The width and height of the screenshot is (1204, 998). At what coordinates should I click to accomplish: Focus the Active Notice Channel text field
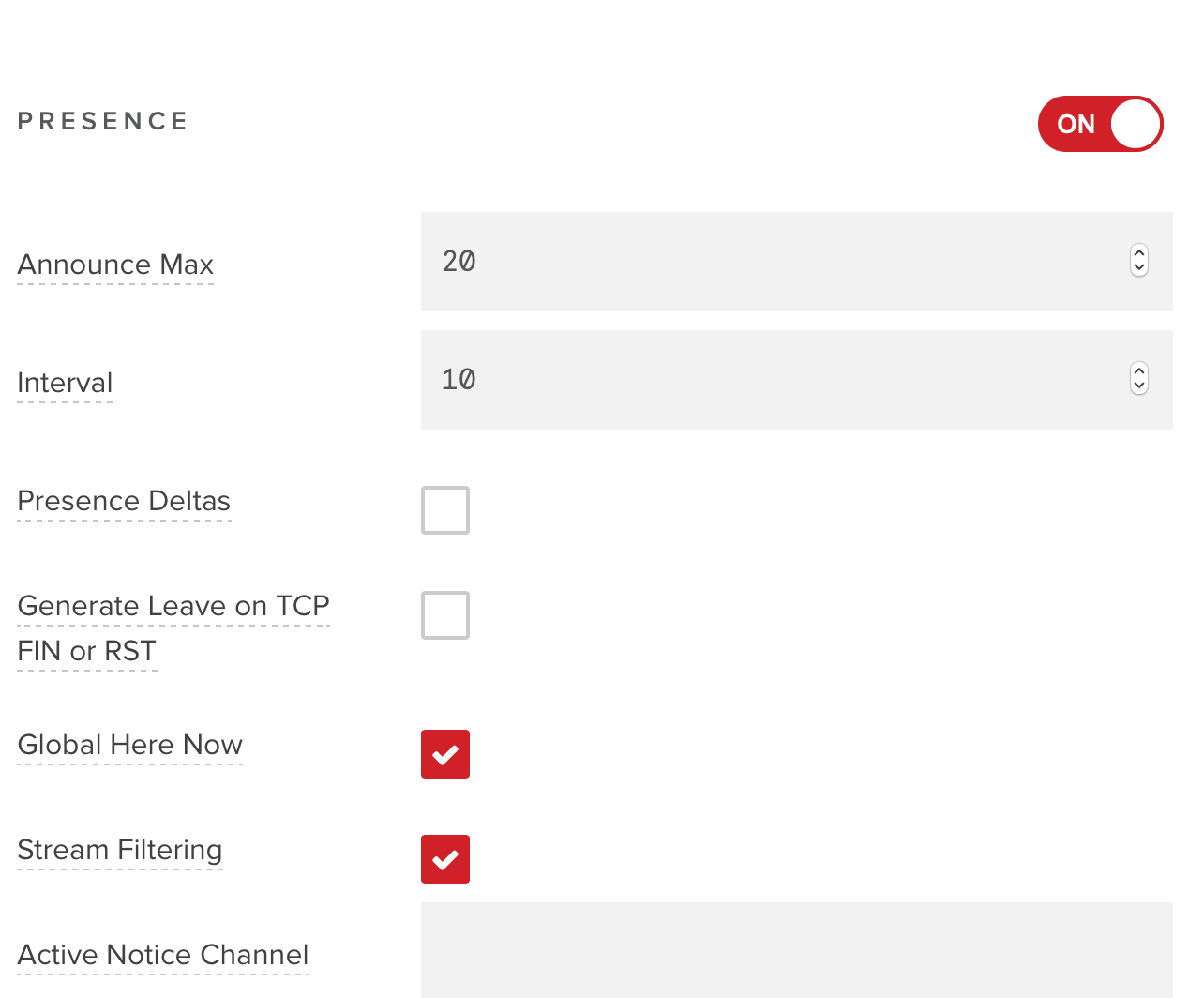click(796, 951)
